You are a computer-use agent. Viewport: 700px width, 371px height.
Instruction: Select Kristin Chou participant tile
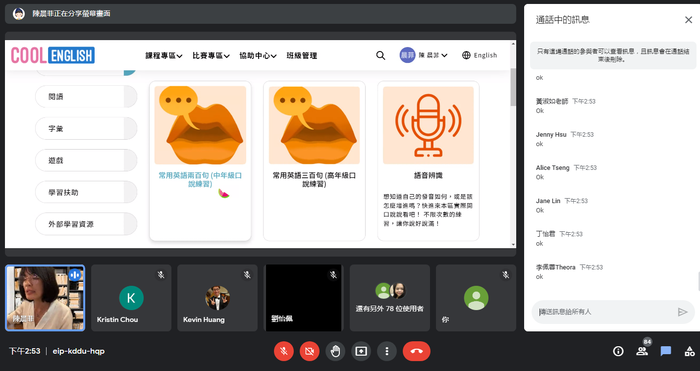pos(131,298)
